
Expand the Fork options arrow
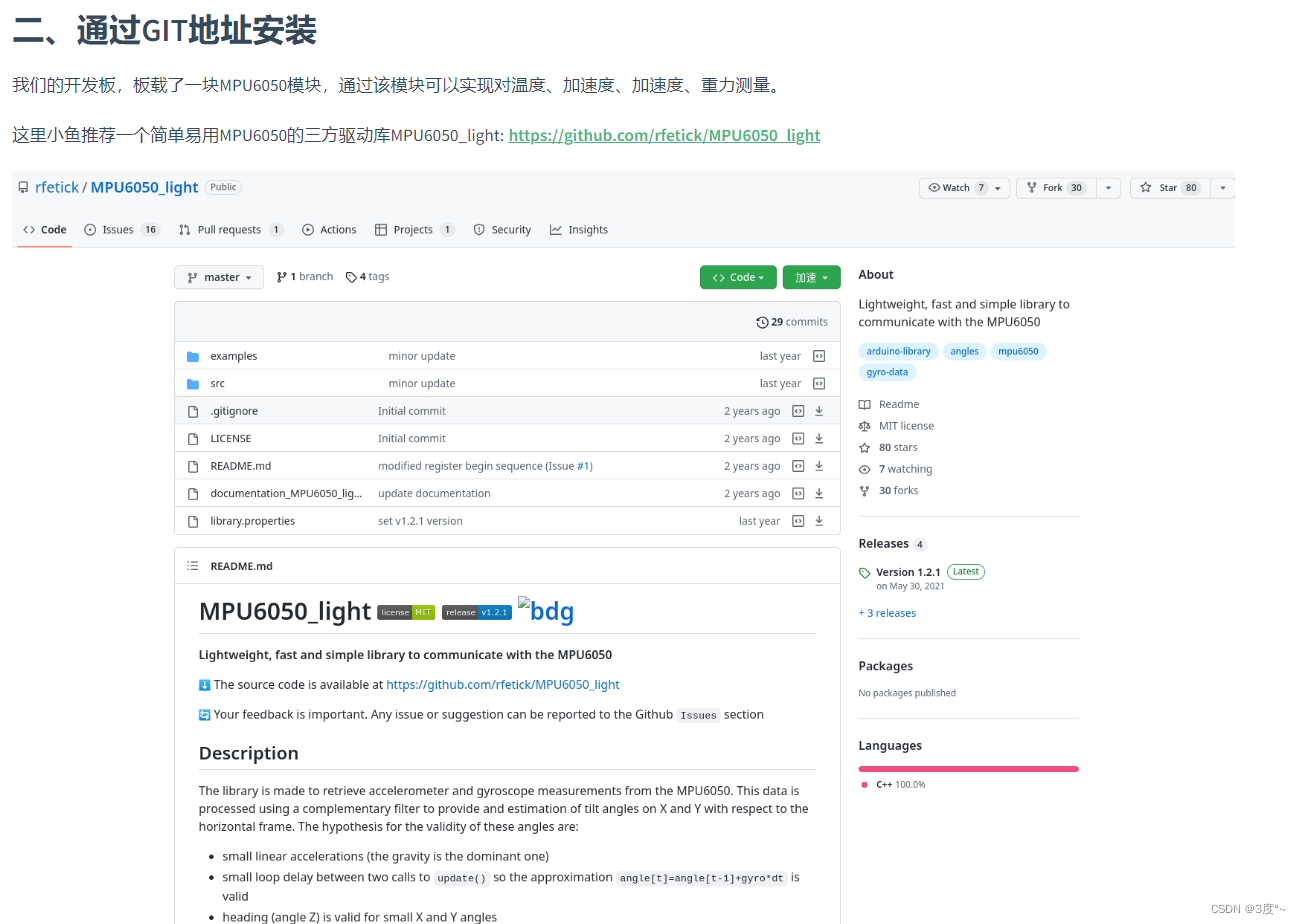1108,188
